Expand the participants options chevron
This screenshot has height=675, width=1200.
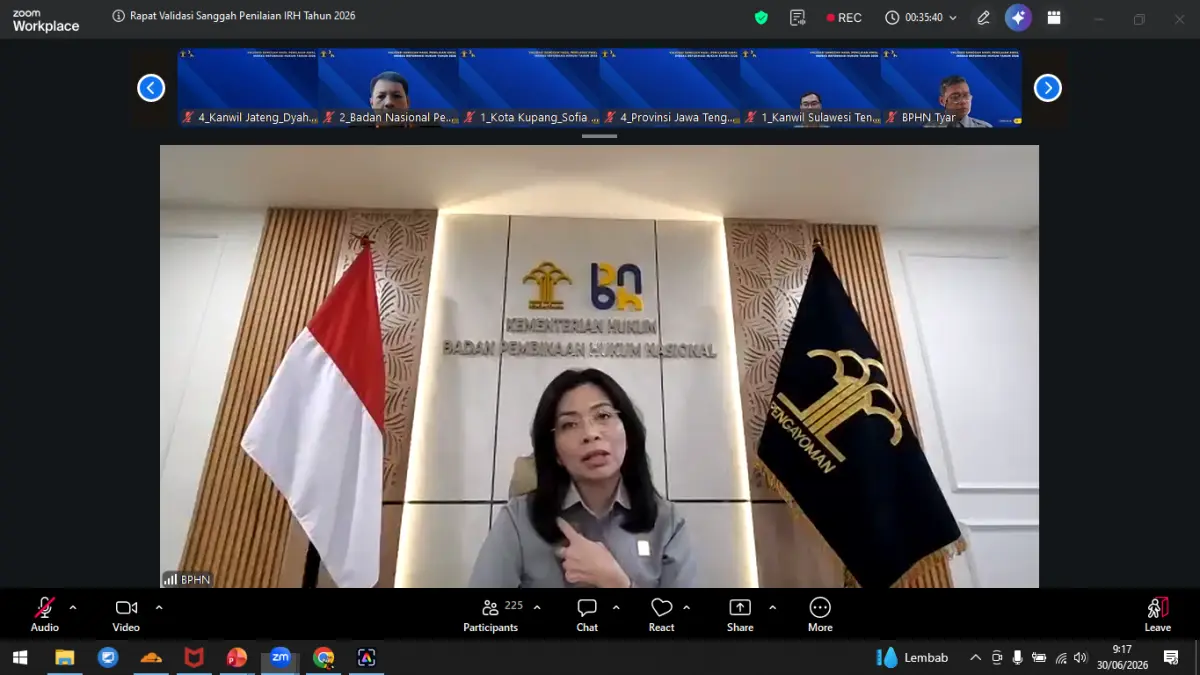[537, 607]
